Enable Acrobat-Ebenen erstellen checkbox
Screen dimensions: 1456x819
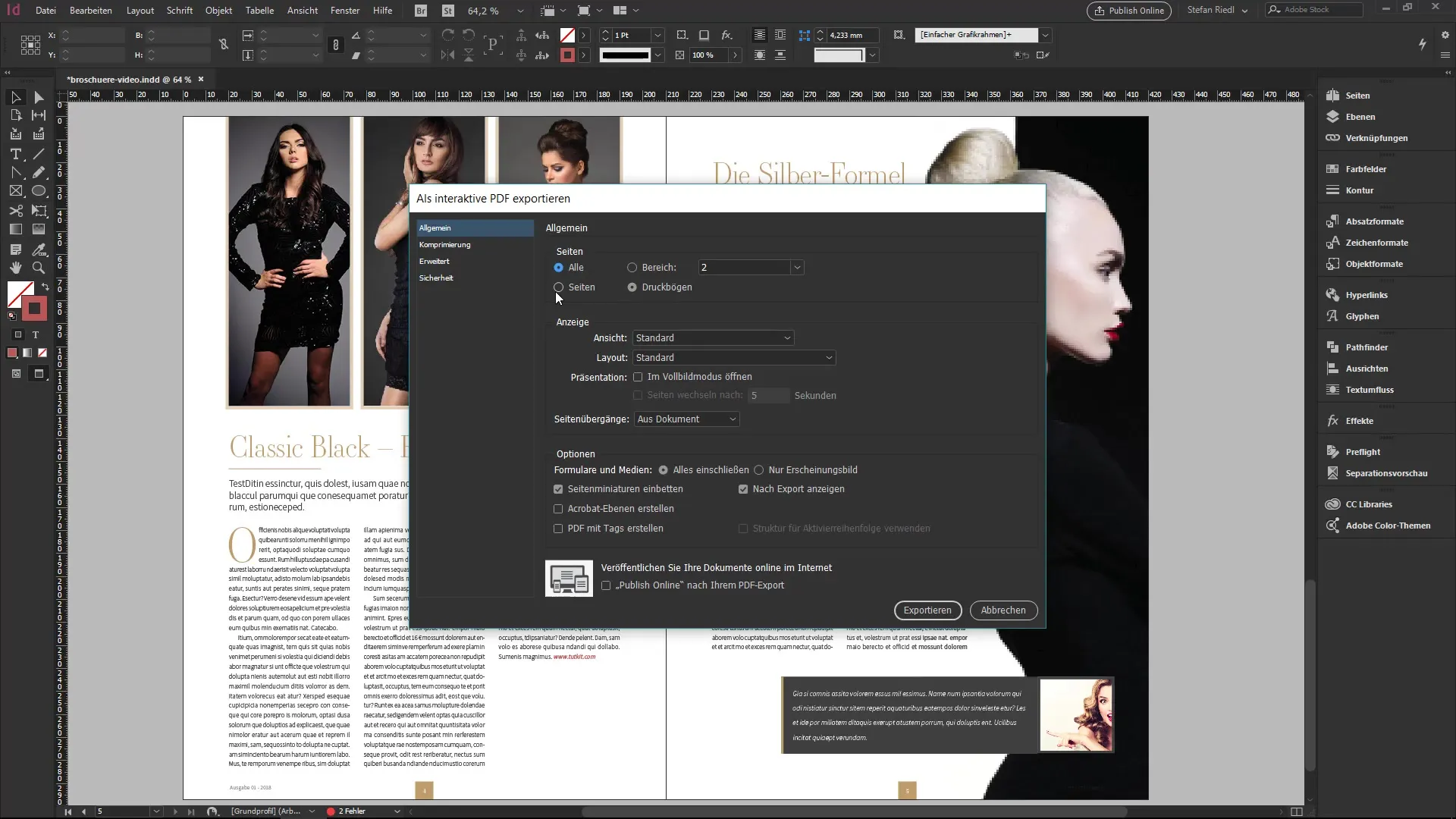(558, 509)
